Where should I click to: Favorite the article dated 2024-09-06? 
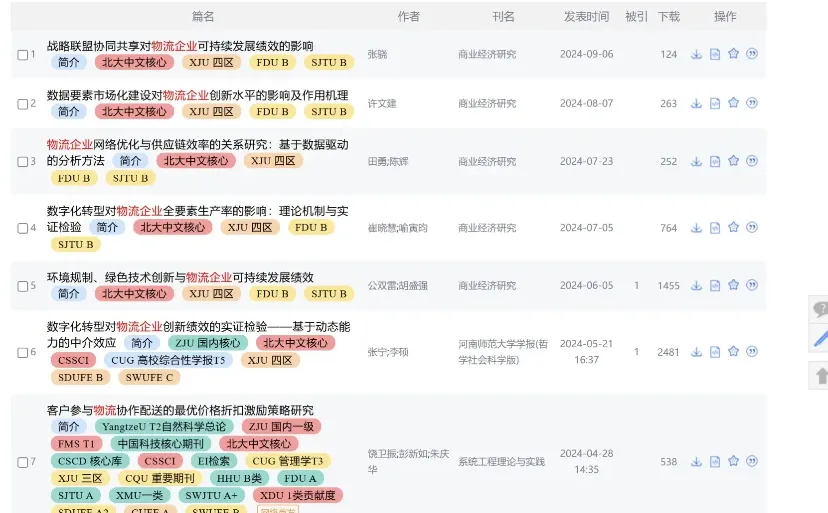click(x=733, y=53)
